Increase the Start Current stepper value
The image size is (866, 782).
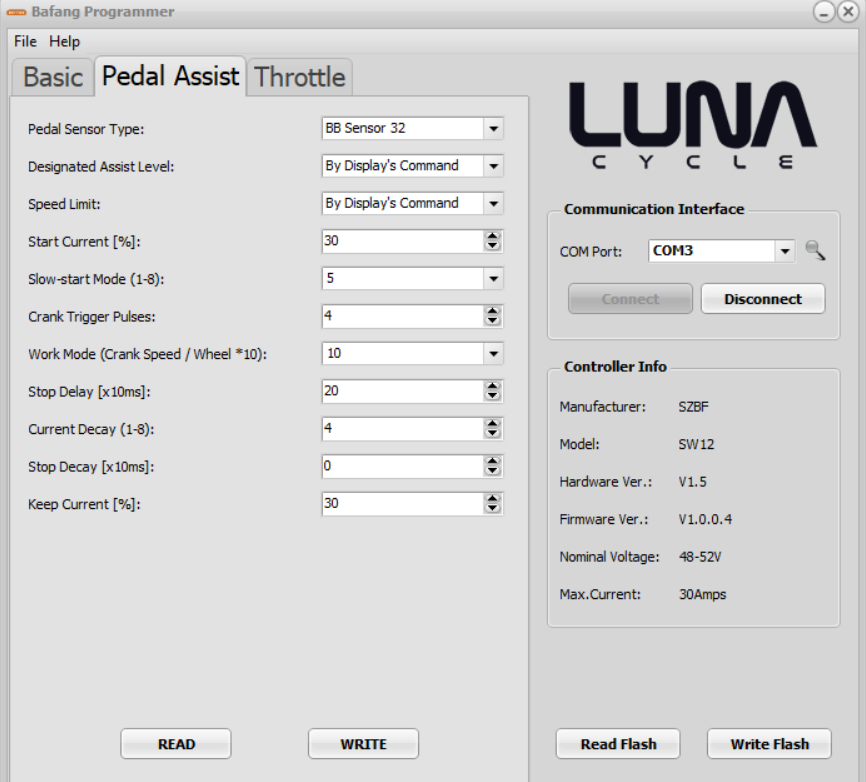coord(492,237)
